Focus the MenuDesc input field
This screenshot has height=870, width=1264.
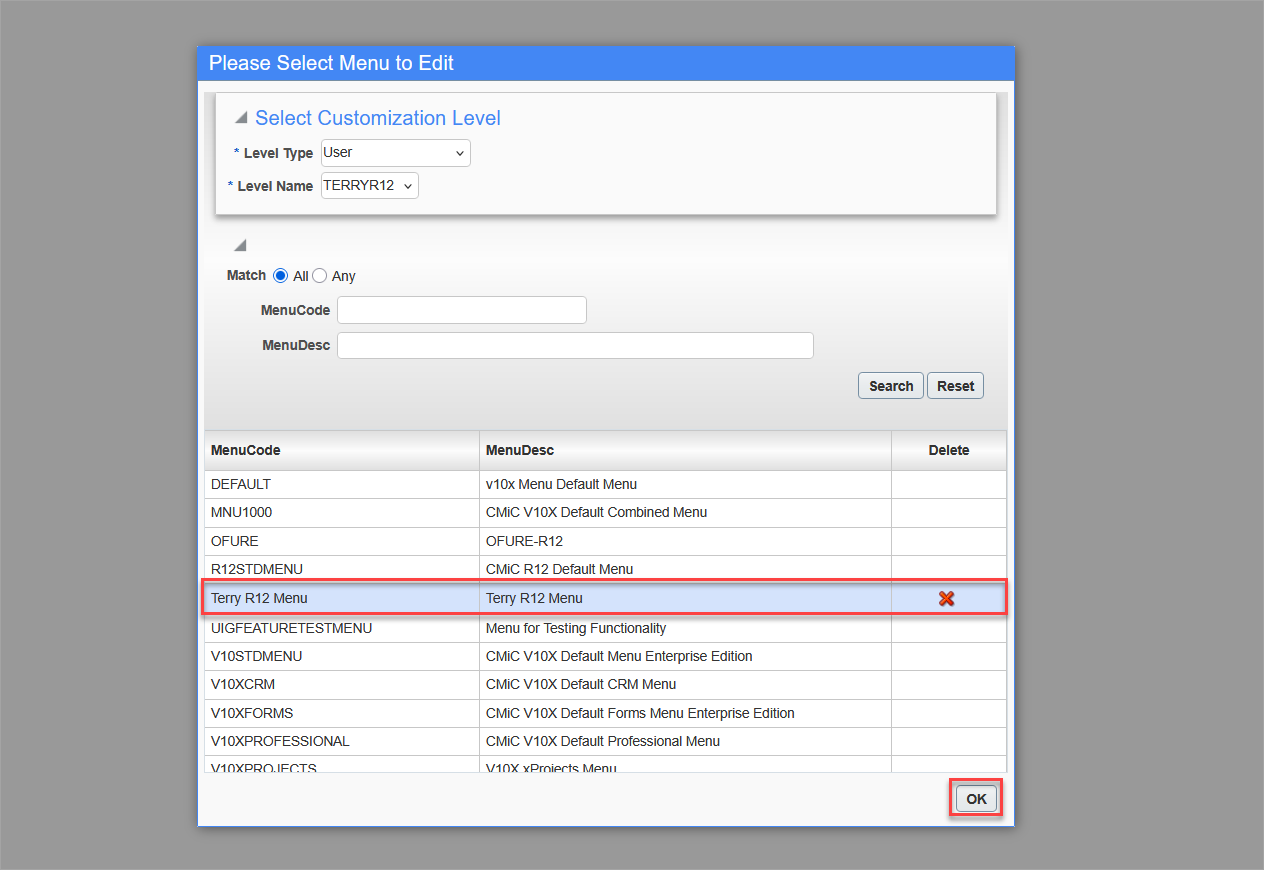click(575, 345)
